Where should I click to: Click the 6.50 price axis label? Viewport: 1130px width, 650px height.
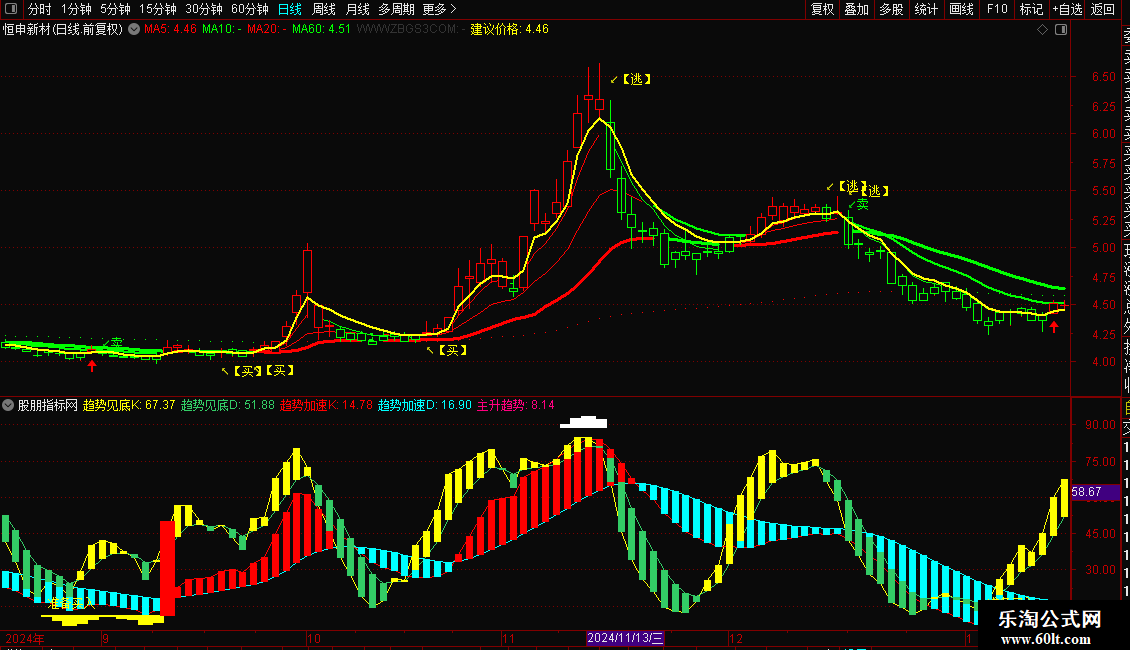pos(1103,76)
